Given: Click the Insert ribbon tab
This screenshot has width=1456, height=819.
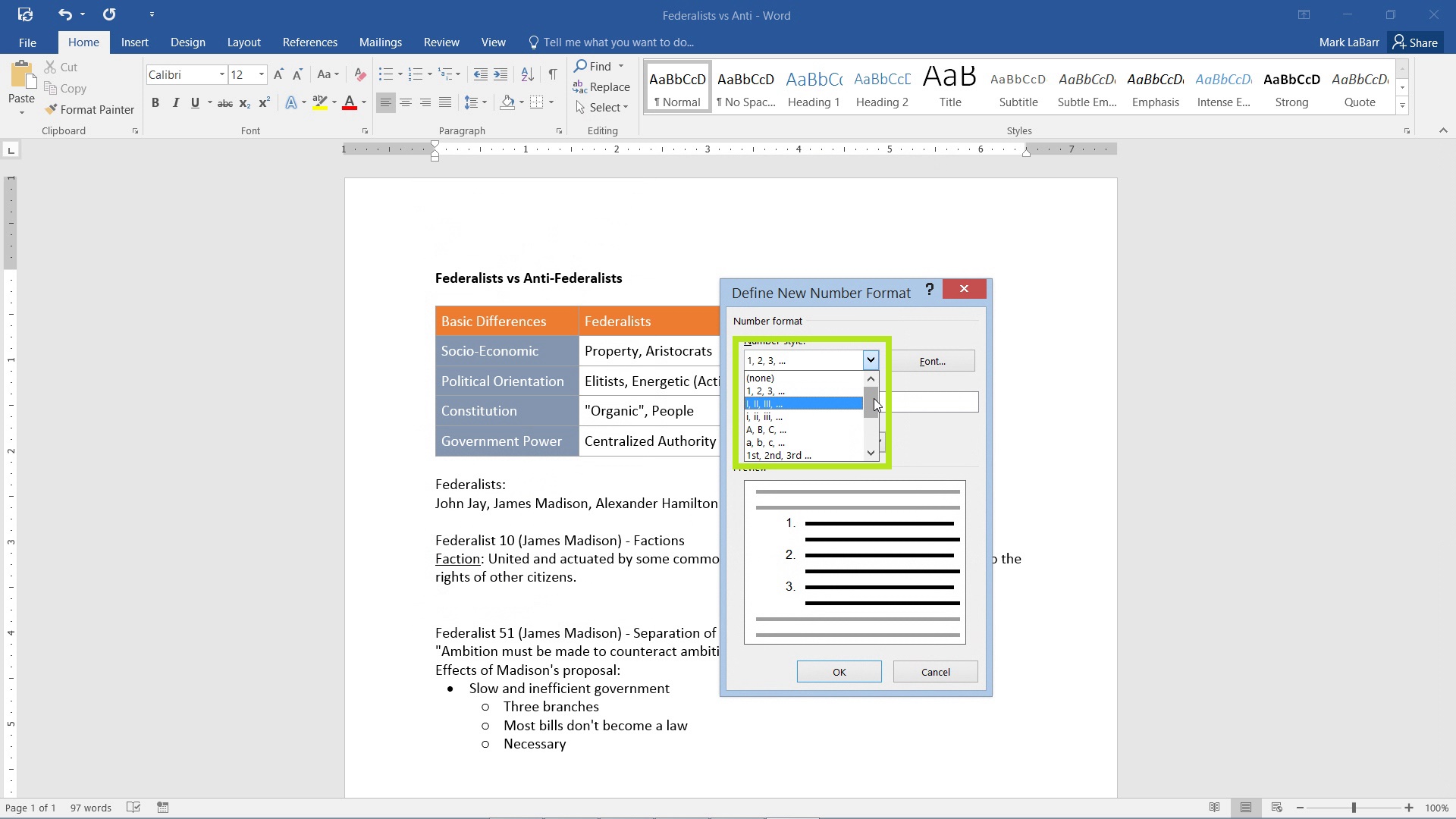Looking at the screenshot, I should tap(134, 42).
